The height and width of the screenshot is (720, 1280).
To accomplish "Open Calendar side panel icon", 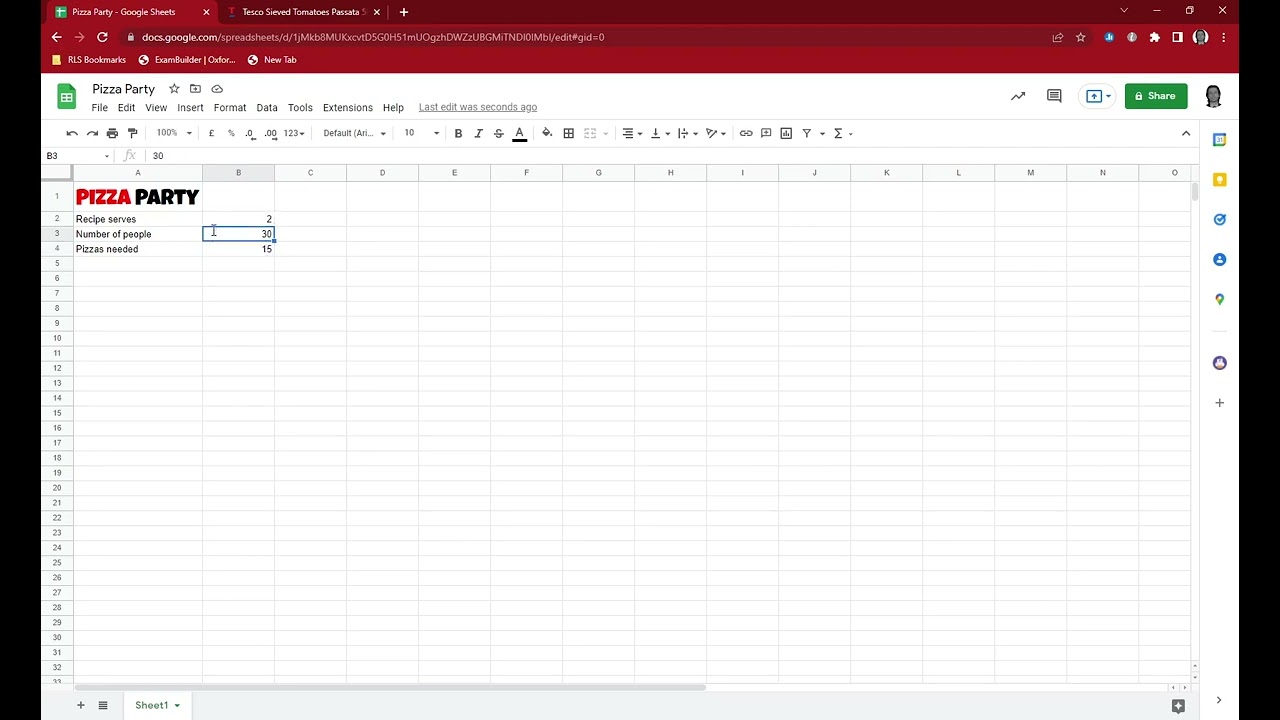I will click(1219, 140).
